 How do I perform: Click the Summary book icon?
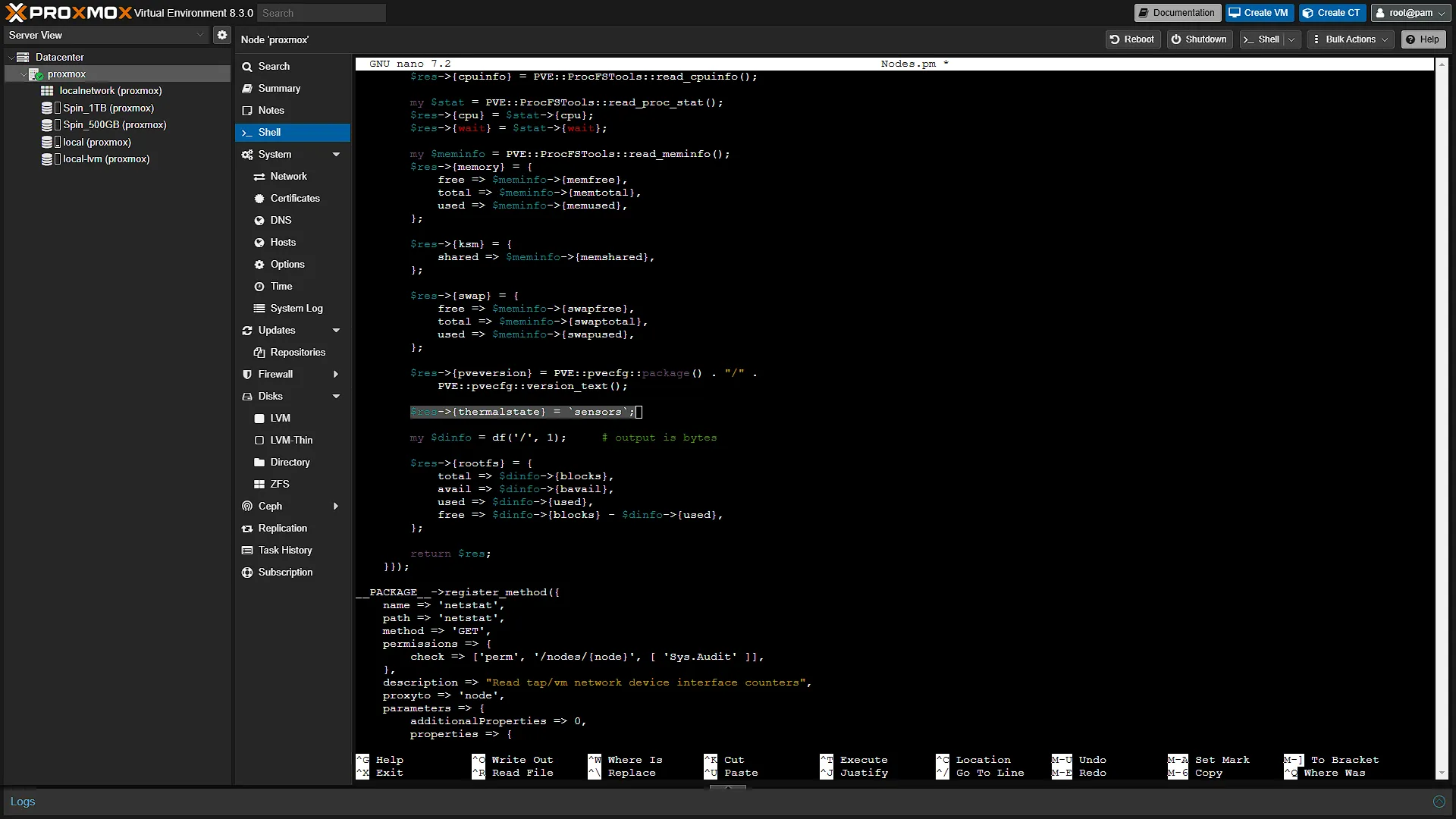[247, 89]
